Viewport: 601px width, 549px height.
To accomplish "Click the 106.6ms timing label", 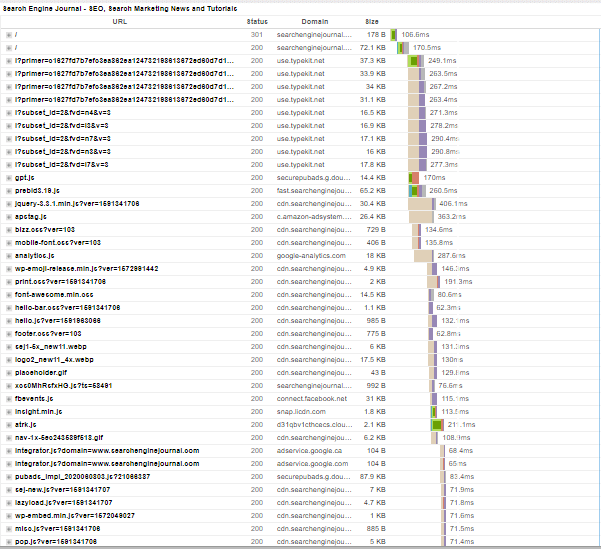I will 415,35.
